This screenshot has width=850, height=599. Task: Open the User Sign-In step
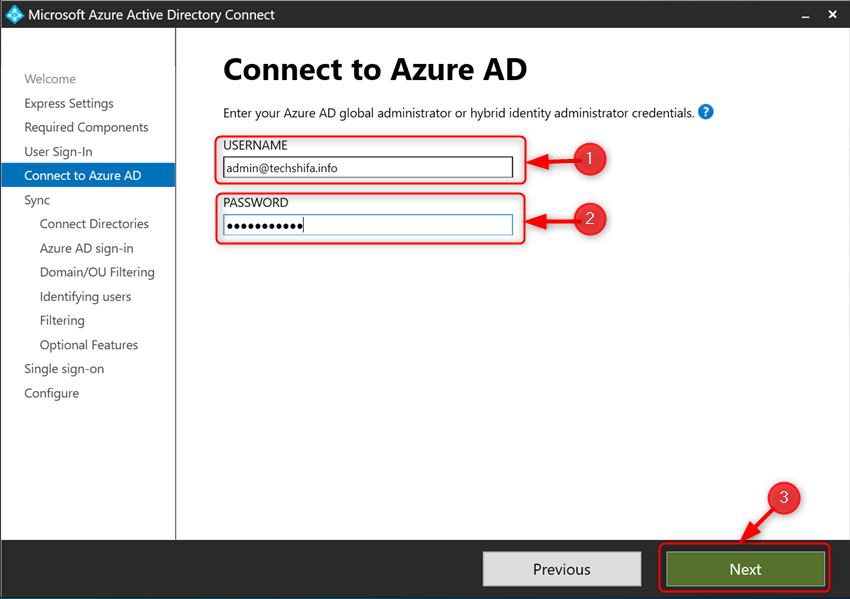62,151
